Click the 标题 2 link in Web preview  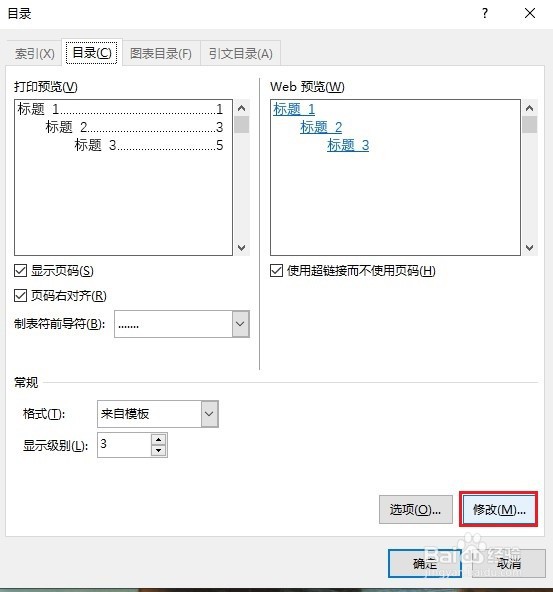(321, 127)
